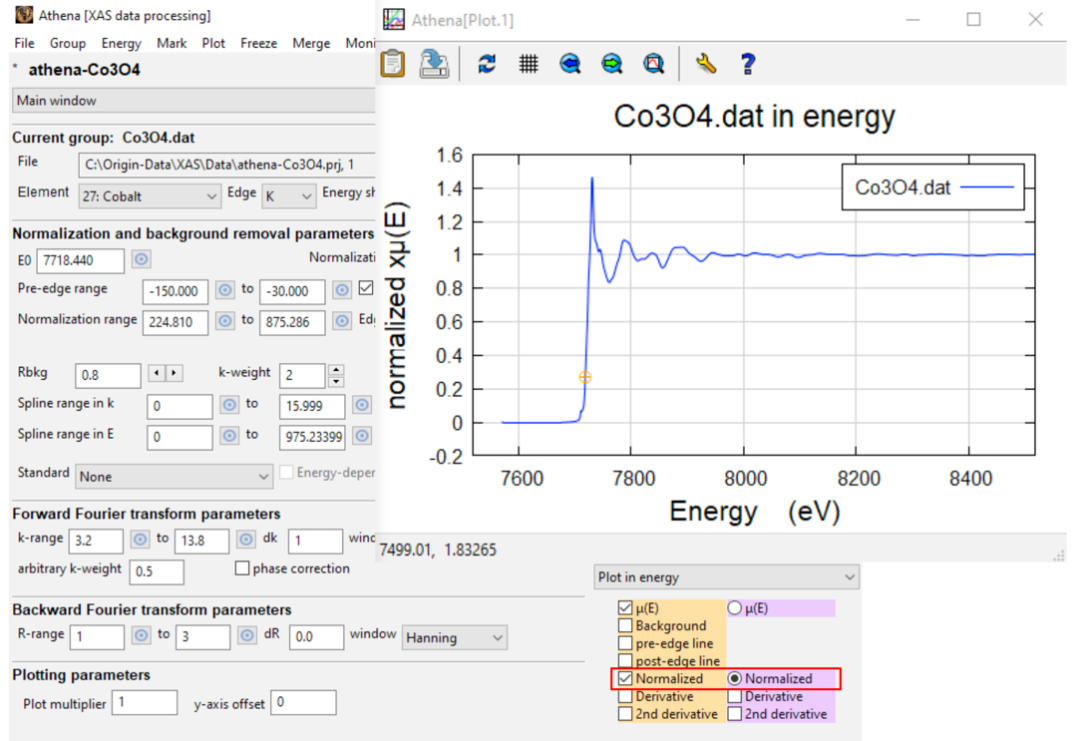
Task: Toggle the plot grid icon
Action: tap(528, 64)
